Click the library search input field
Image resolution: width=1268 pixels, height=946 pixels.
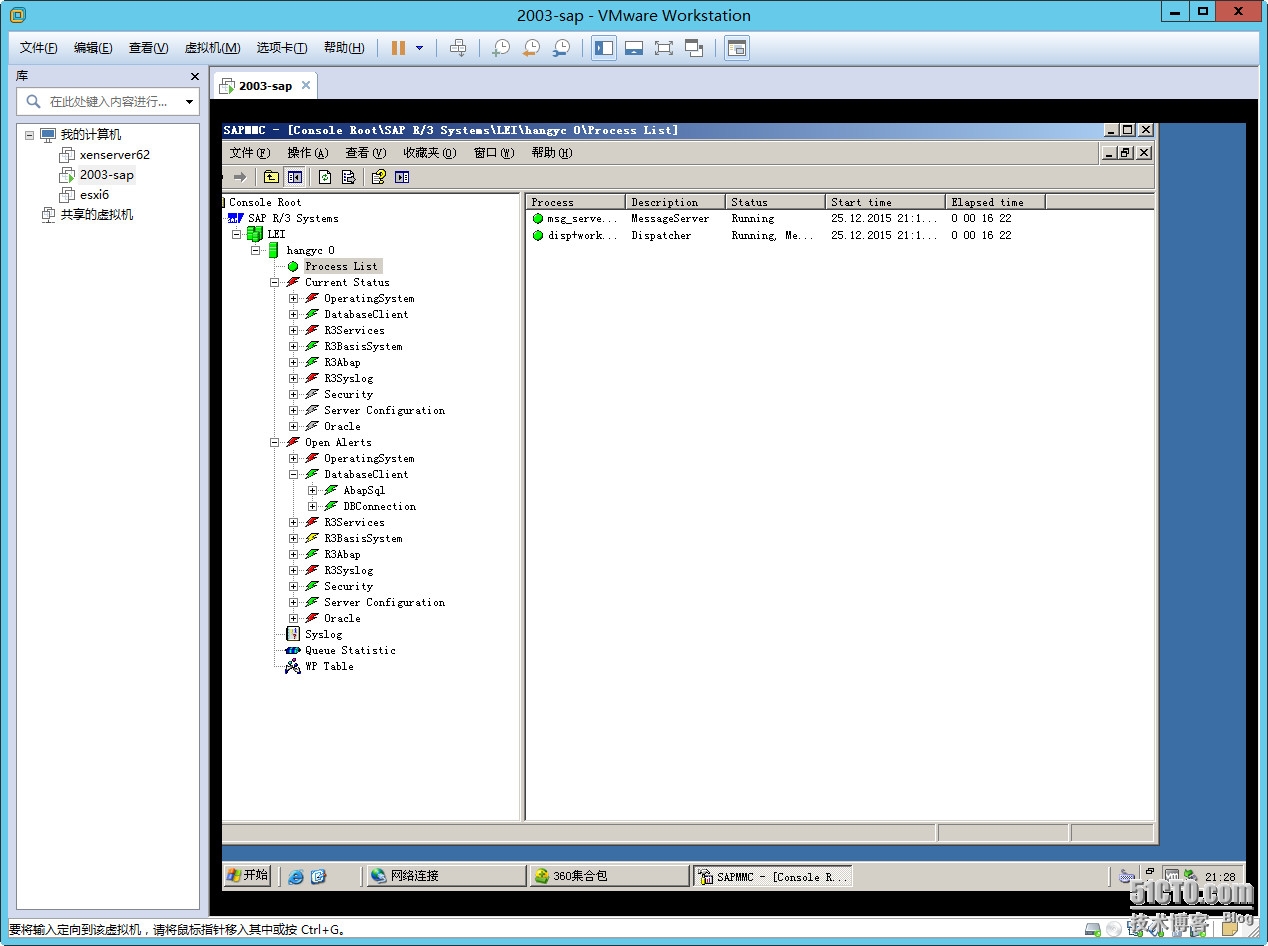tap(108, 102)
